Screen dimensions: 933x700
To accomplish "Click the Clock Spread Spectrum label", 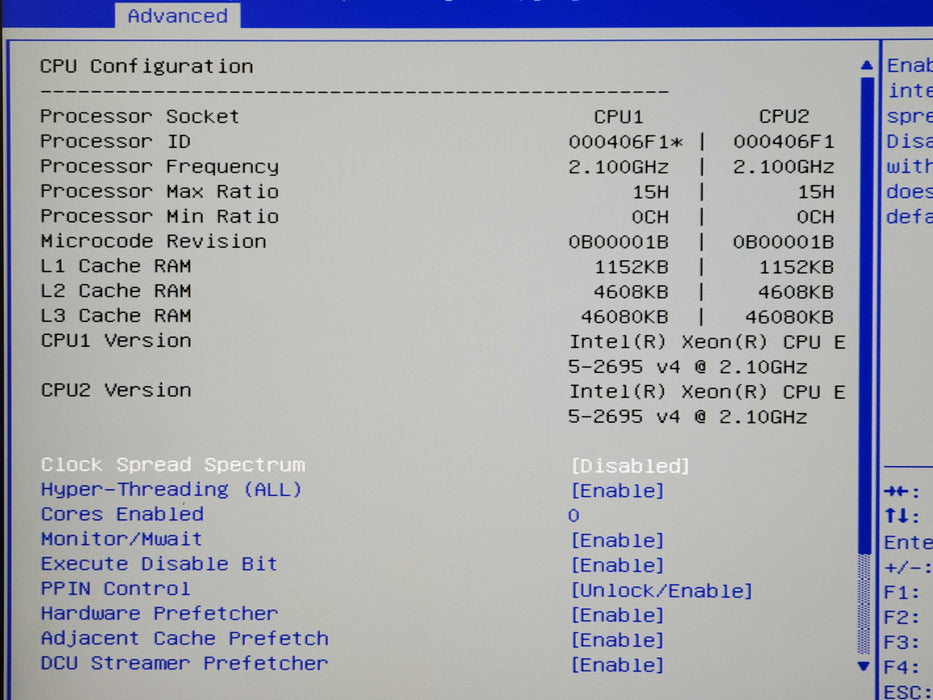I will click(x=173, y=464).
